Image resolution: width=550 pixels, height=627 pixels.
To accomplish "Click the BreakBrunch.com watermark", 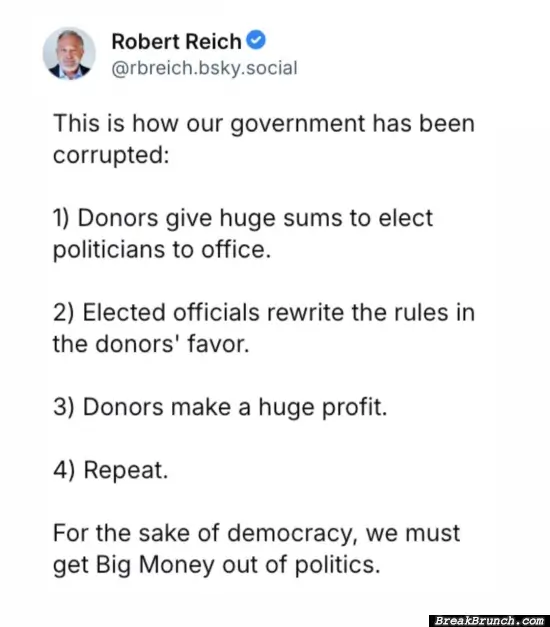I will pyautogui.click(x=489, y=621).
